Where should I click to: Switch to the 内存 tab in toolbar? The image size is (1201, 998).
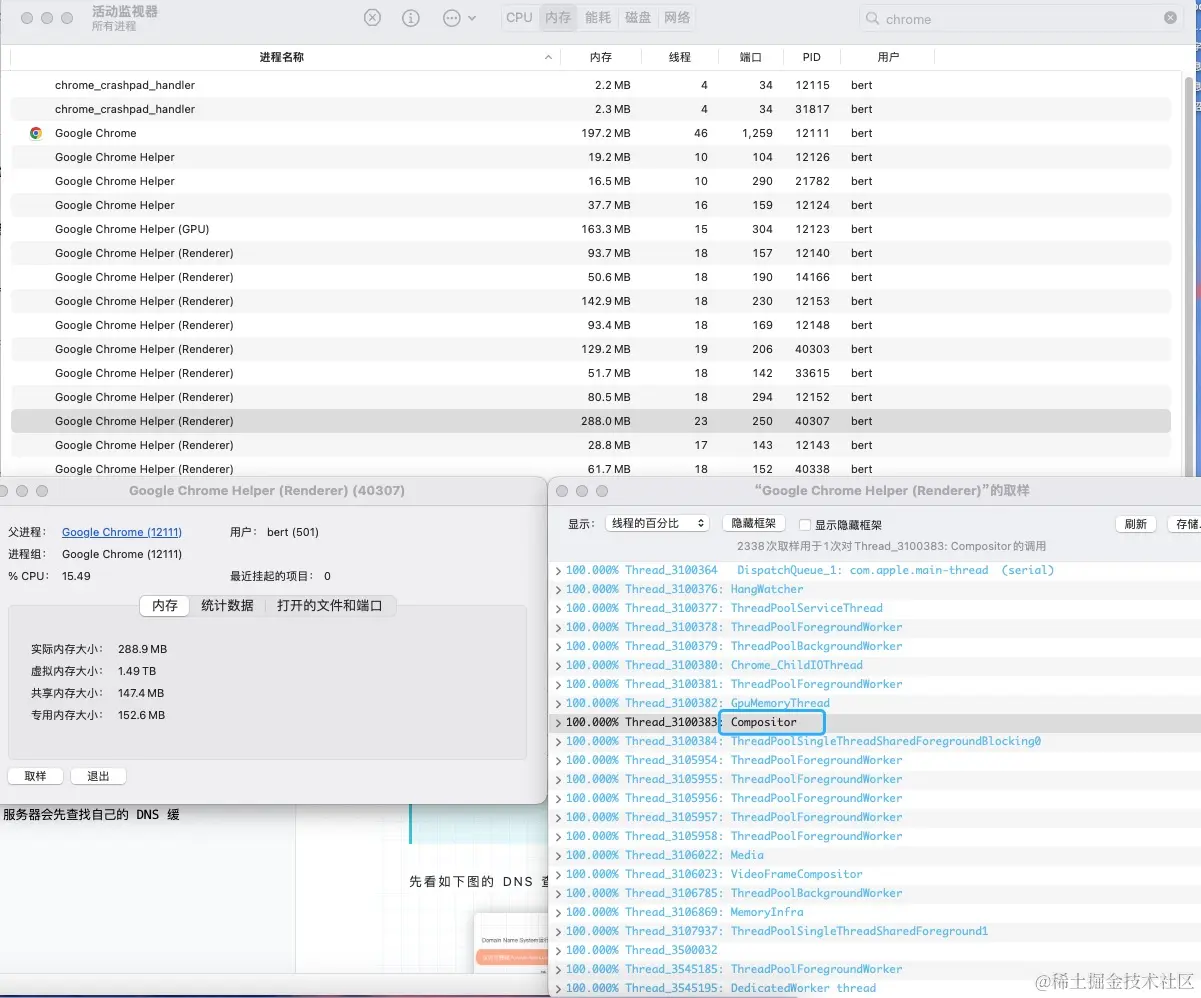[x=558, y=18]
